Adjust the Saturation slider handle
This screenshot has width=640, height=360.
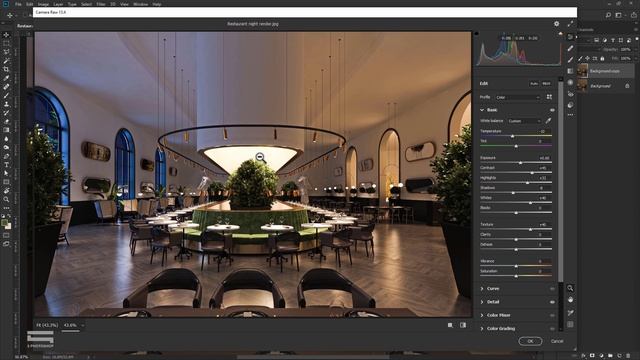(x=516, y=276)
